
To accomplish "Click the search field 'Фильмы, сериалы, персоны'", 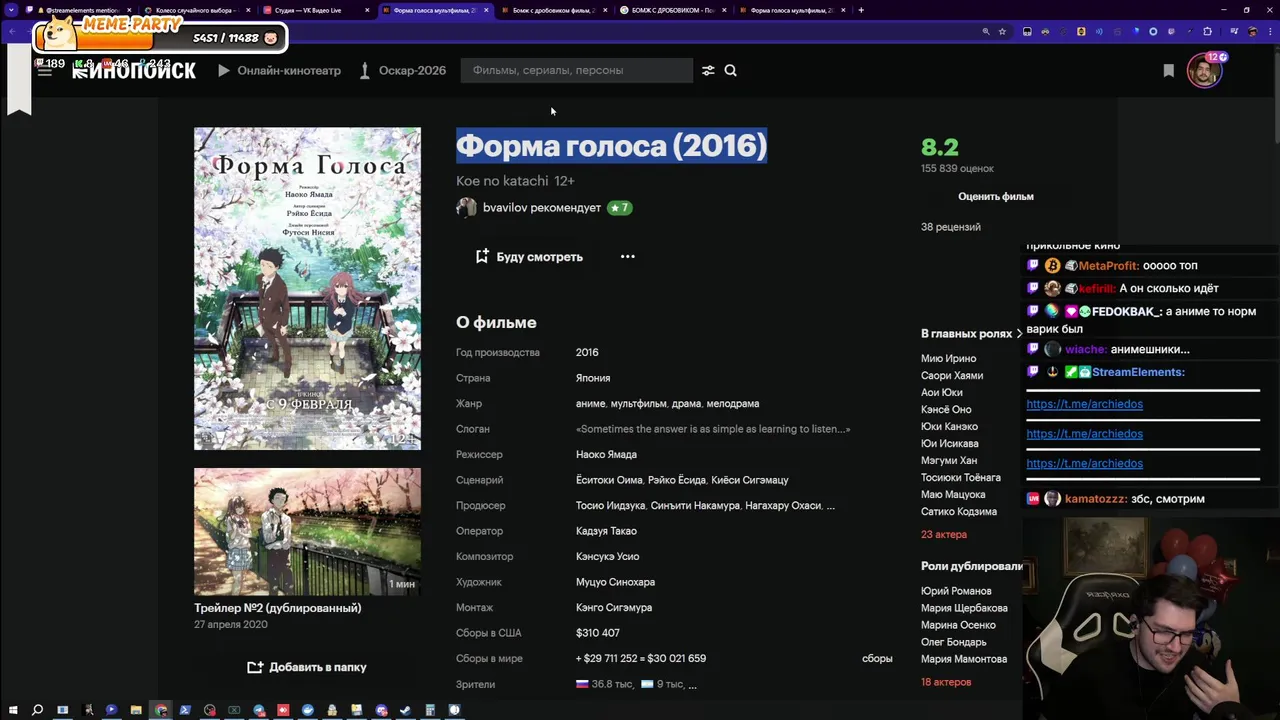I will click(576, 70).
